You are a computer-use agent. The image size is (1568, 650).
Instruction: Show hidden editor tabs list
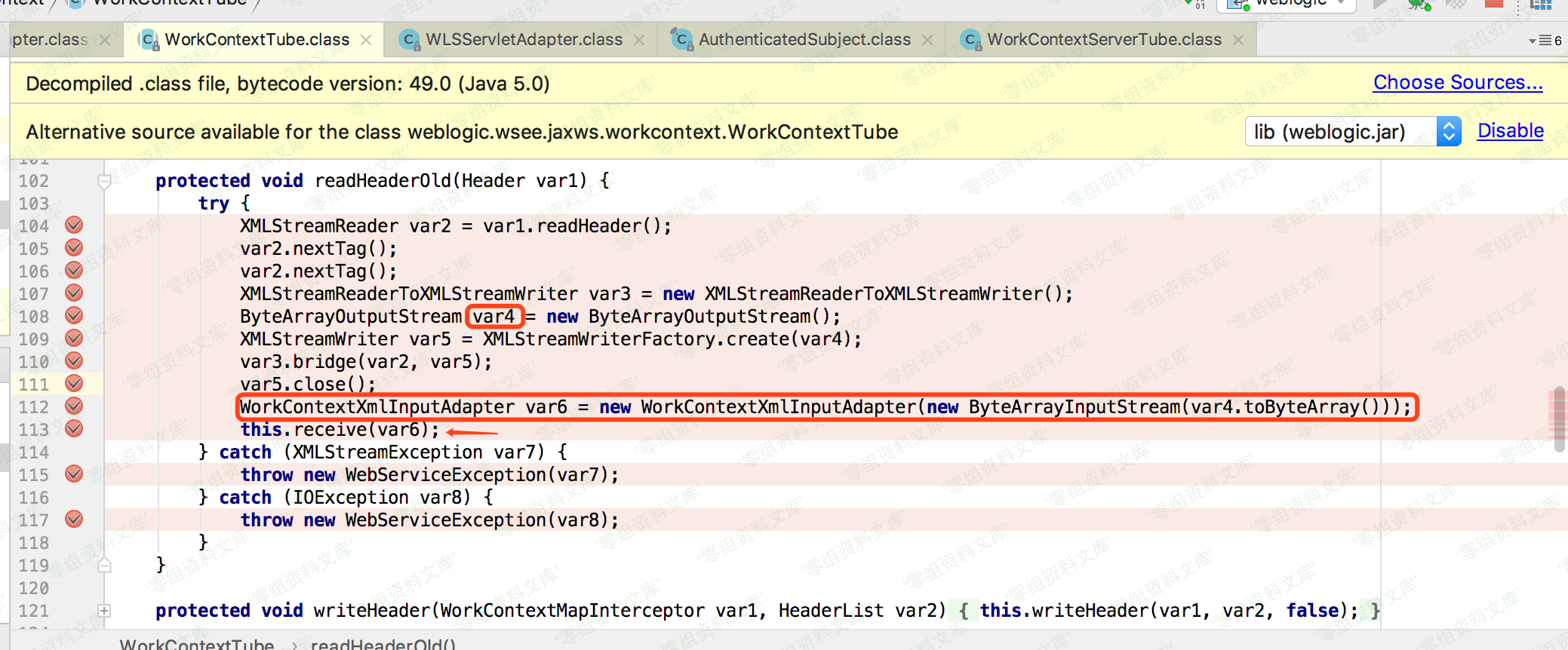(x=1545, y=40)
